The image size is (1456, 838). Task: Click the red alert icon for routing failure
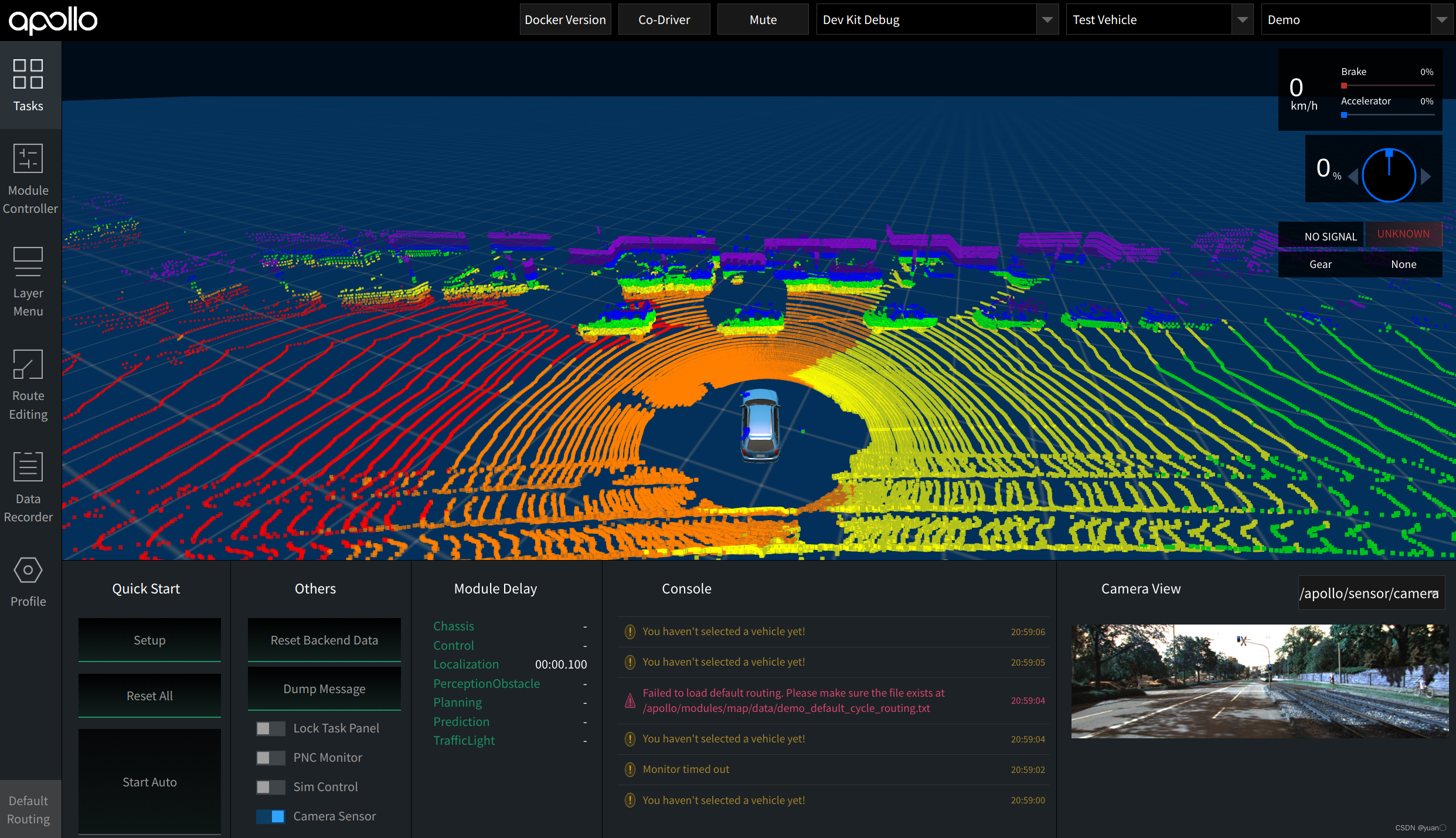(x=630, y=701)
